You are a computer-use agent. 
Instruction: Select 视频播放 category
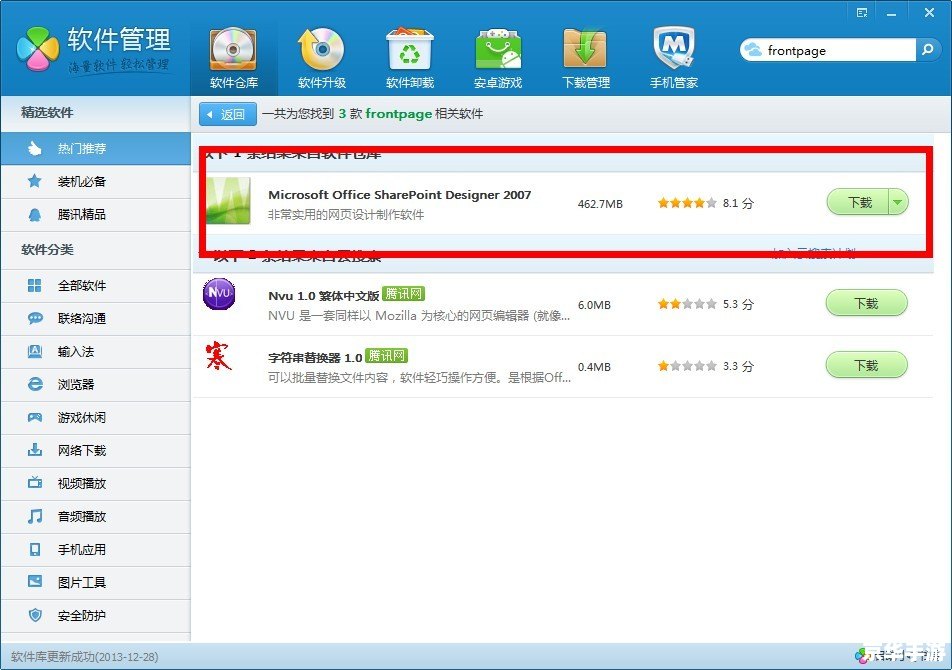[95, 484]
